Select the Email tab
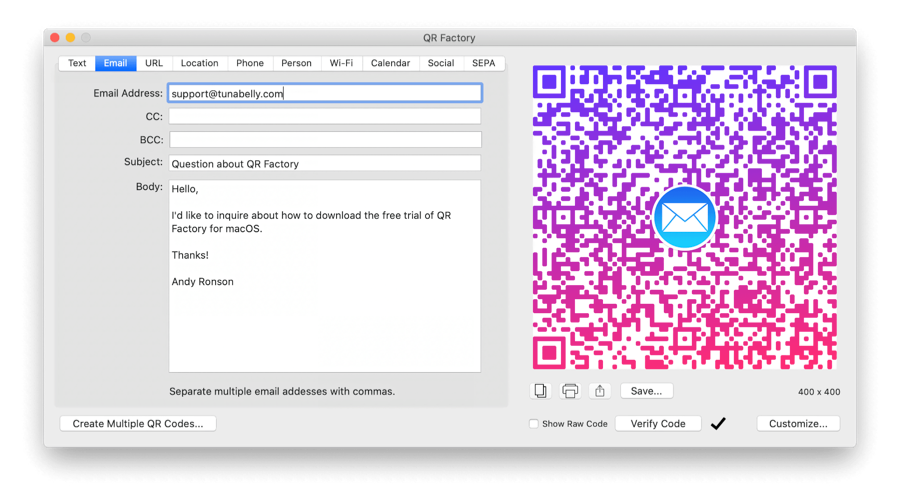900x504 pixels. pos(115,63)
